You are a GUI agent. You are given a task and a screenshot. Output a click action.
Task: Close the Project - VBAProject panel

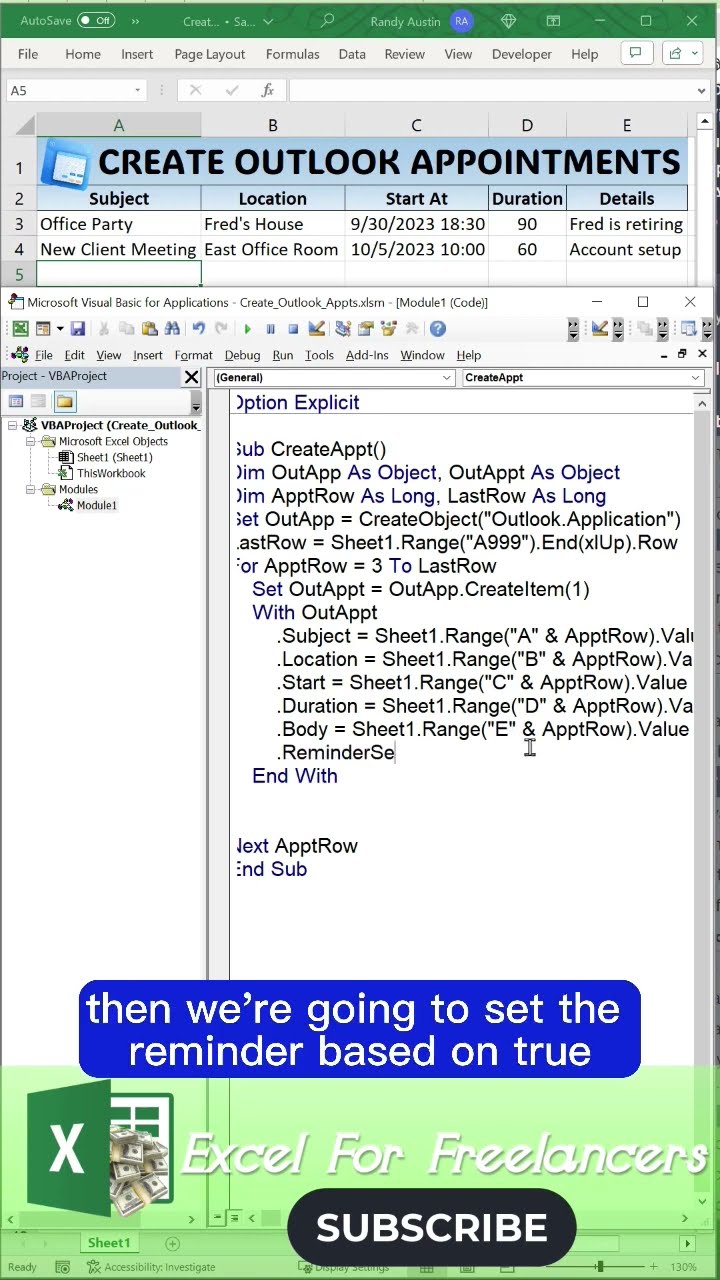(192, 377)
